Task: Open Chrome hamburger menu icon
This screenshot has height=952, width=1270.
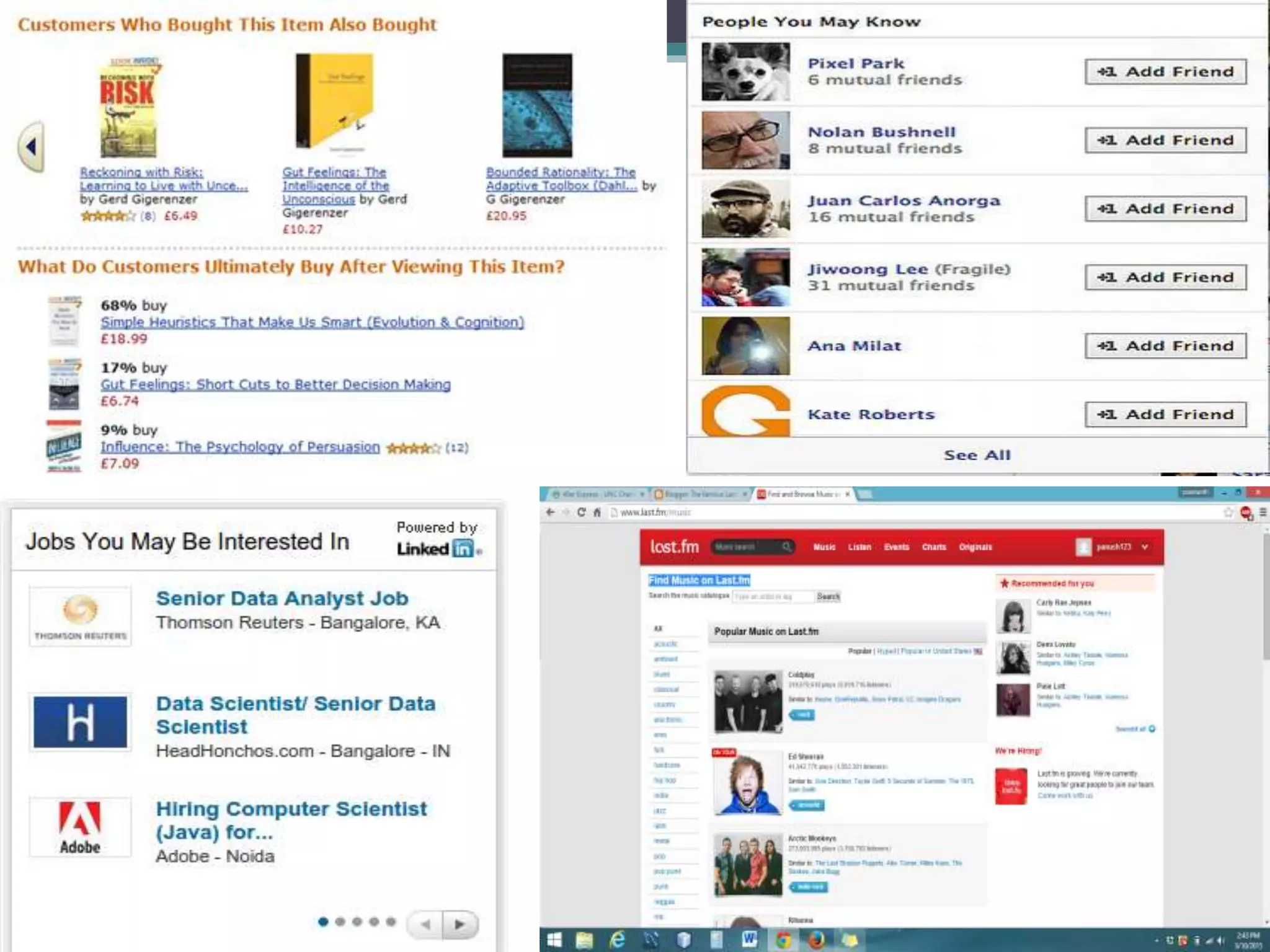Action: tap(1263, 512)
